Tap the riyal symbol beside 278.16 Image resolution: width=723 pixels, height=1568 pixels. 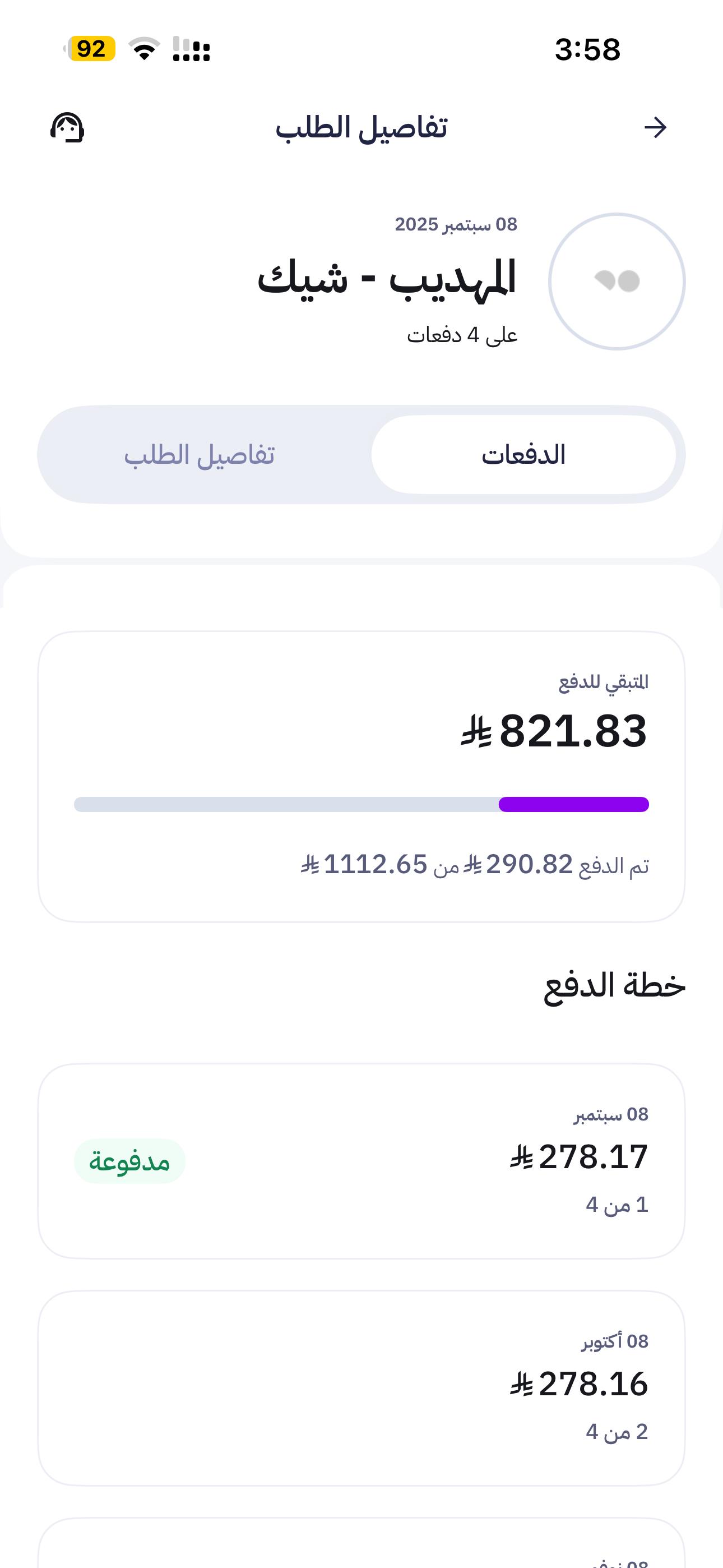[522, 1384]
